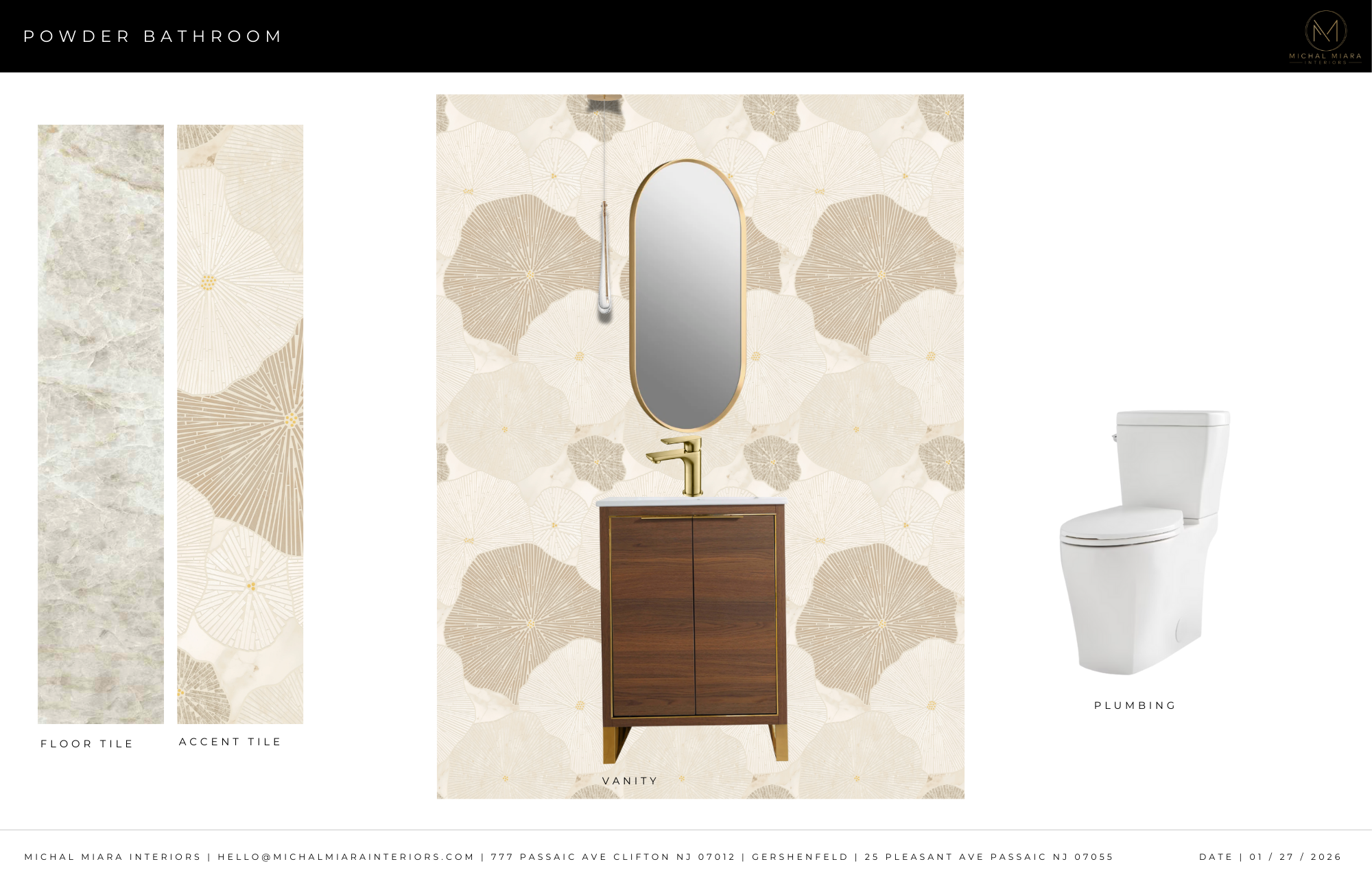
Task: Select the walnut vanity cabinet
Action: pyautogui.click(x=693, y=628)
